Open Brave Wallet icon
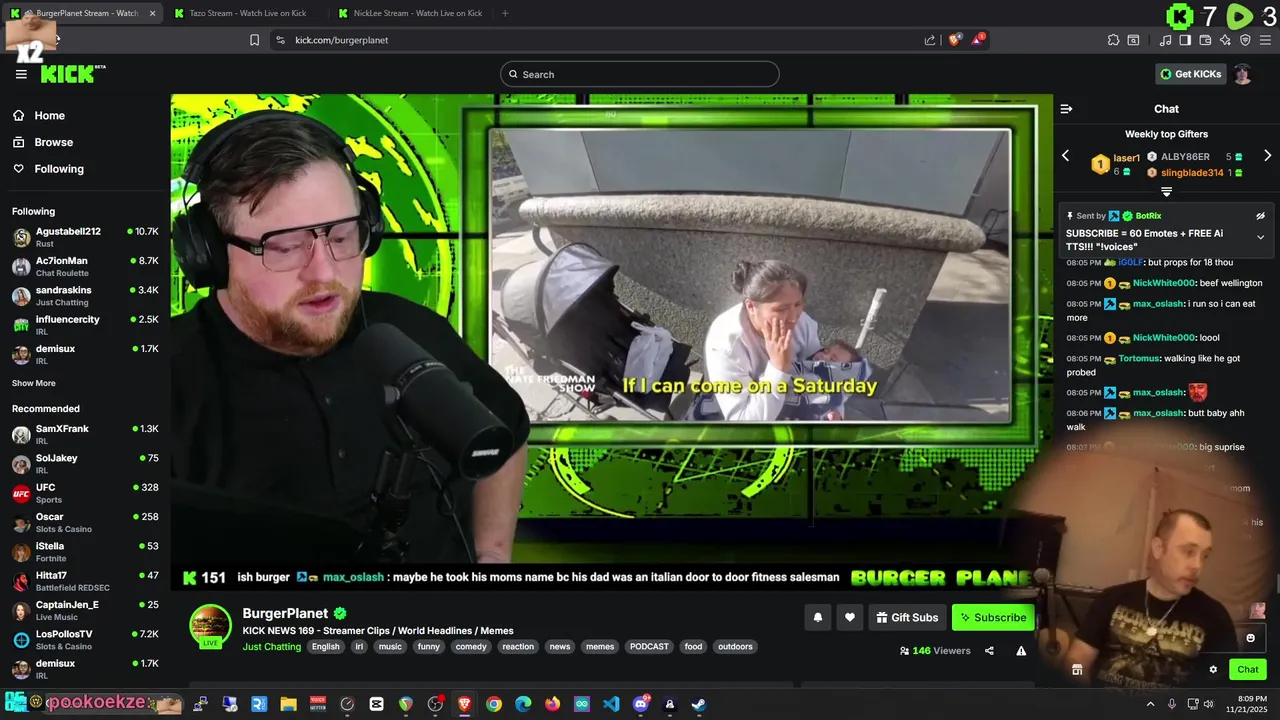Viewport: 1280px width, 720px height. [x=1205, y=40]
